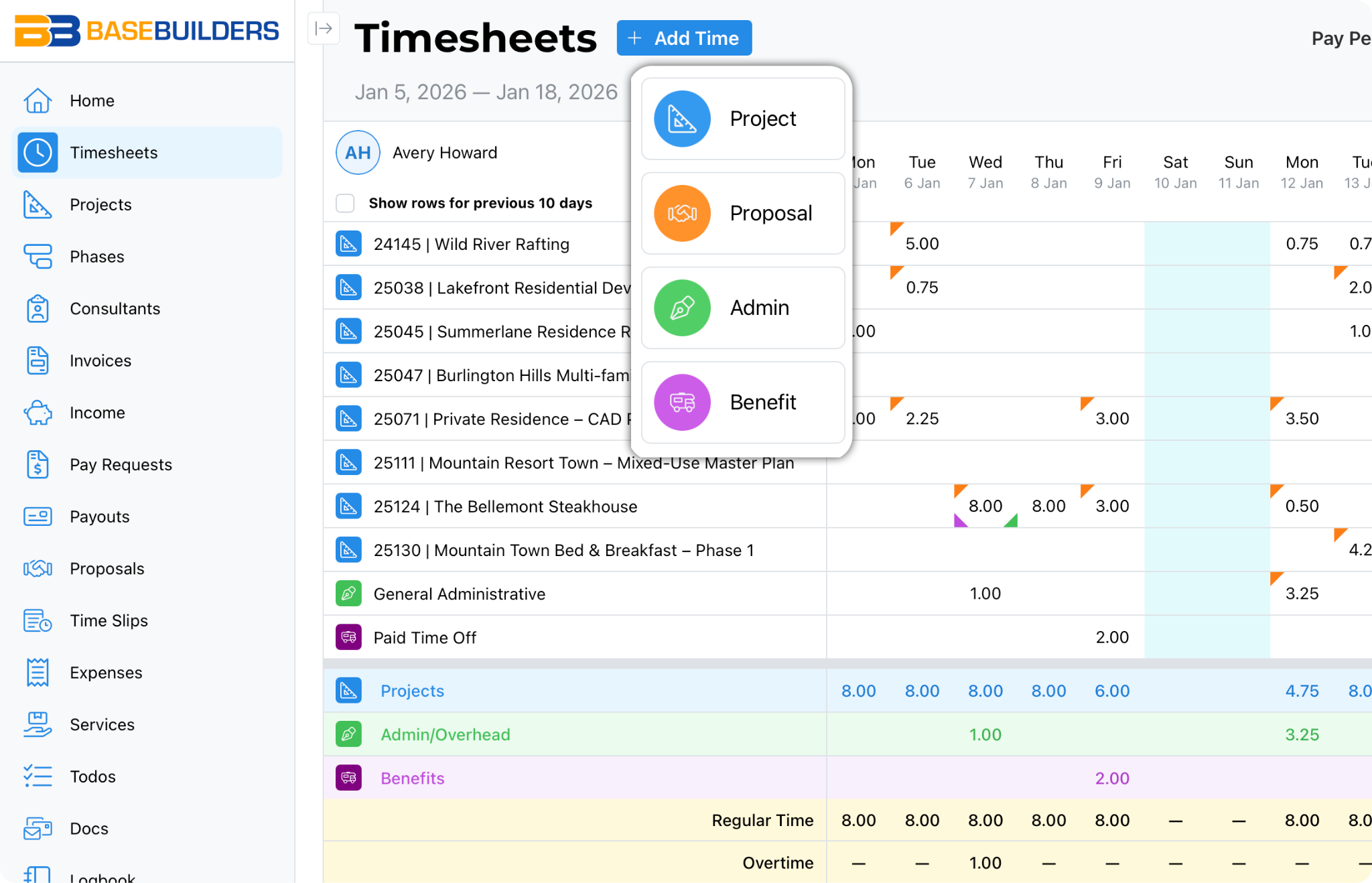Select Benefit in the Add Time menu
The width and height of the screenshot is (1372, 883).
coord(743,403)
